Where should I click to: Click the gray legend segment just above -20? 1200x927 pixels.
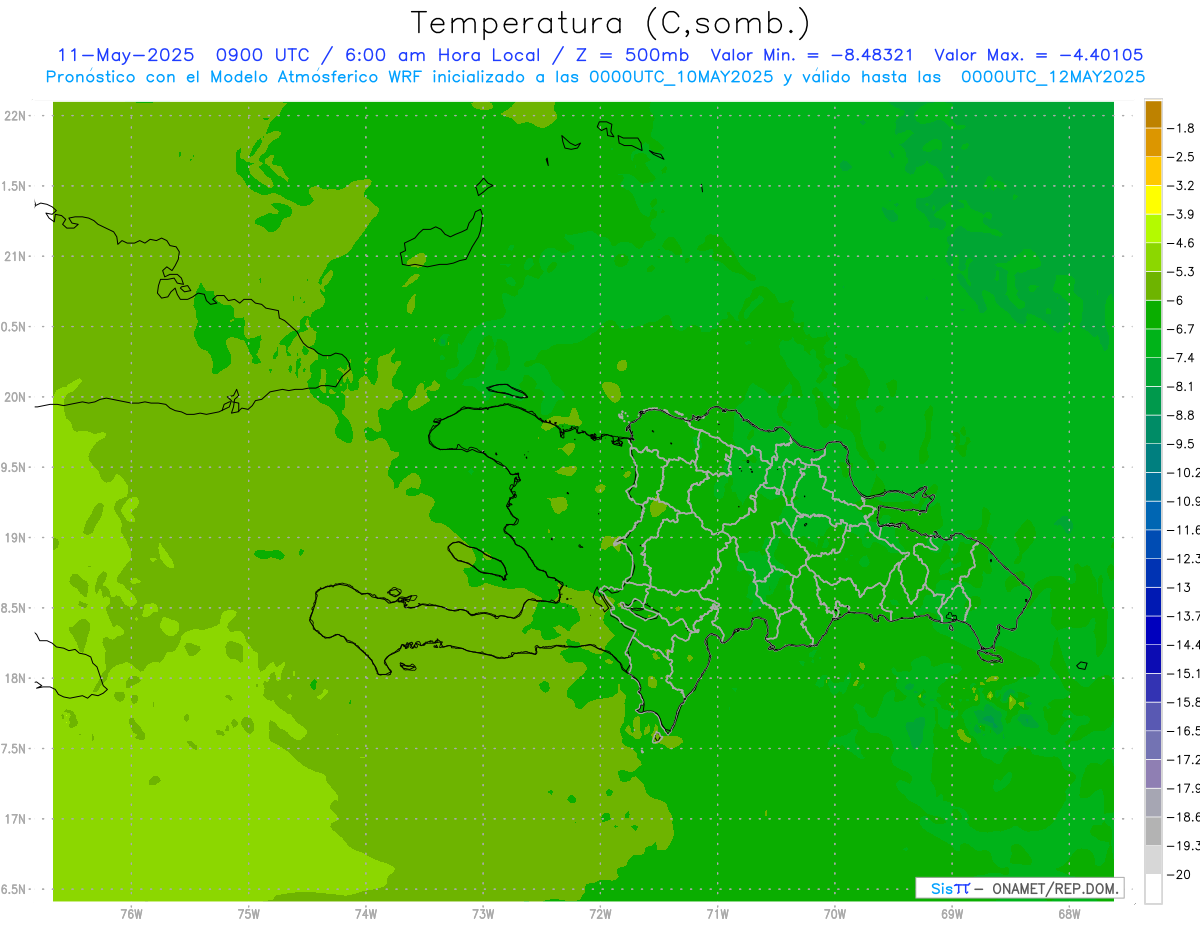click(x=1153, y=860)
